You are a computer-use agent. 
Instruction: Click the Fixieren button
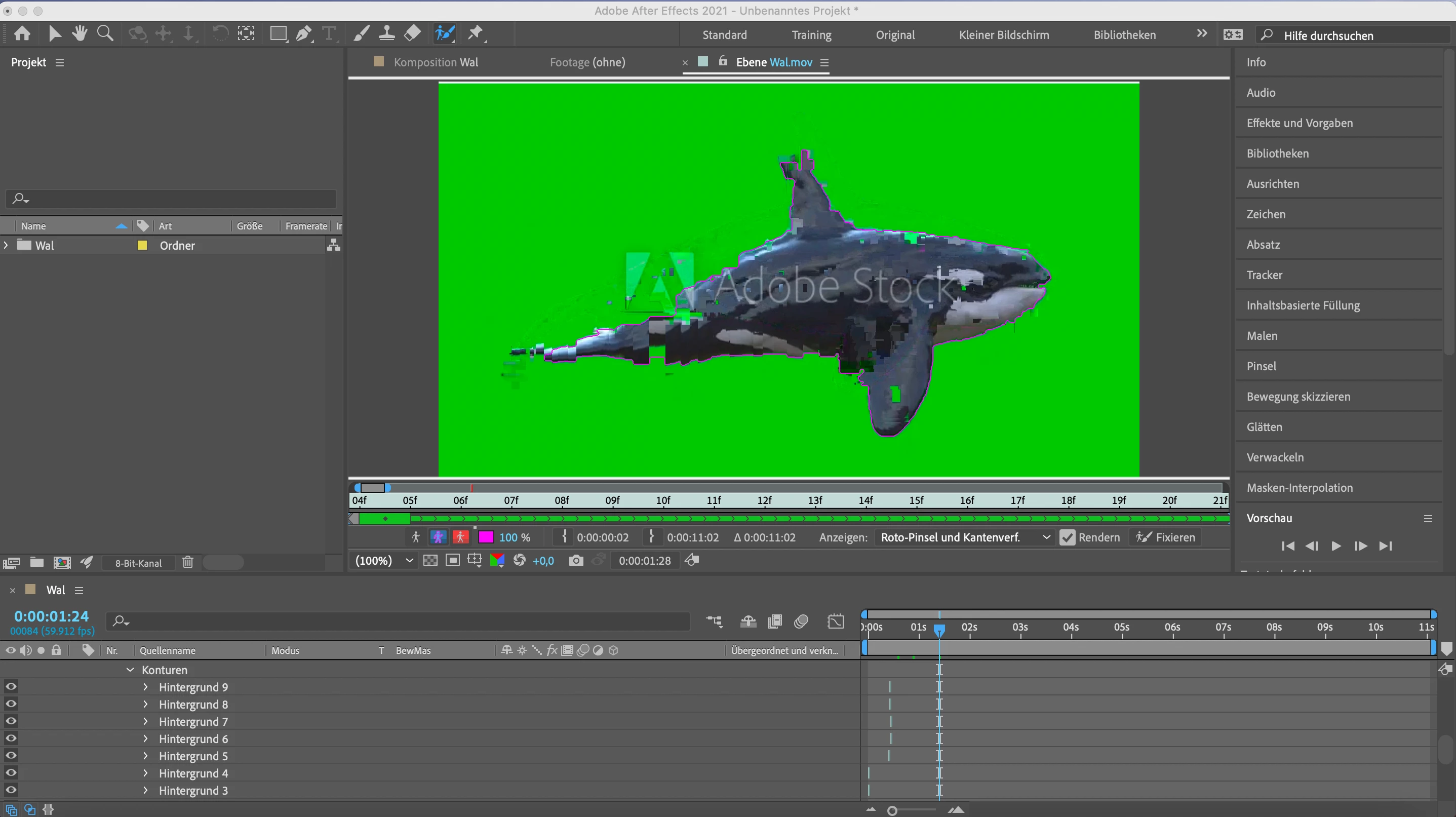(x=1166, y=538)
